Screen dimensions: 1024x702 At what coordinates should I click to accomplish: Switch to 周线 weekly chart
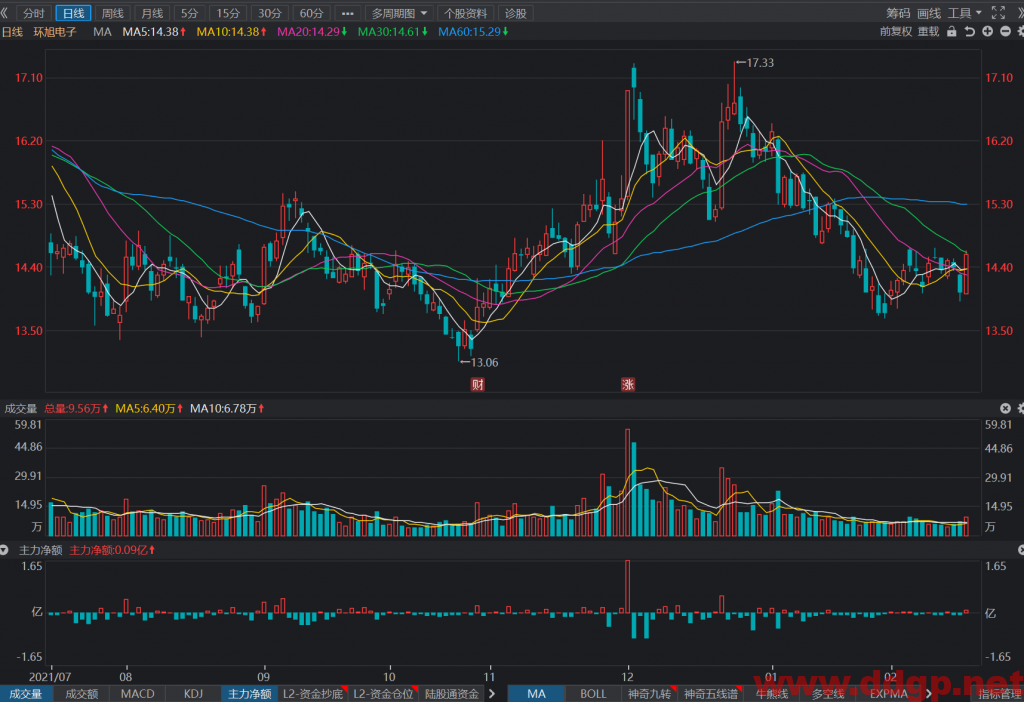112,13
